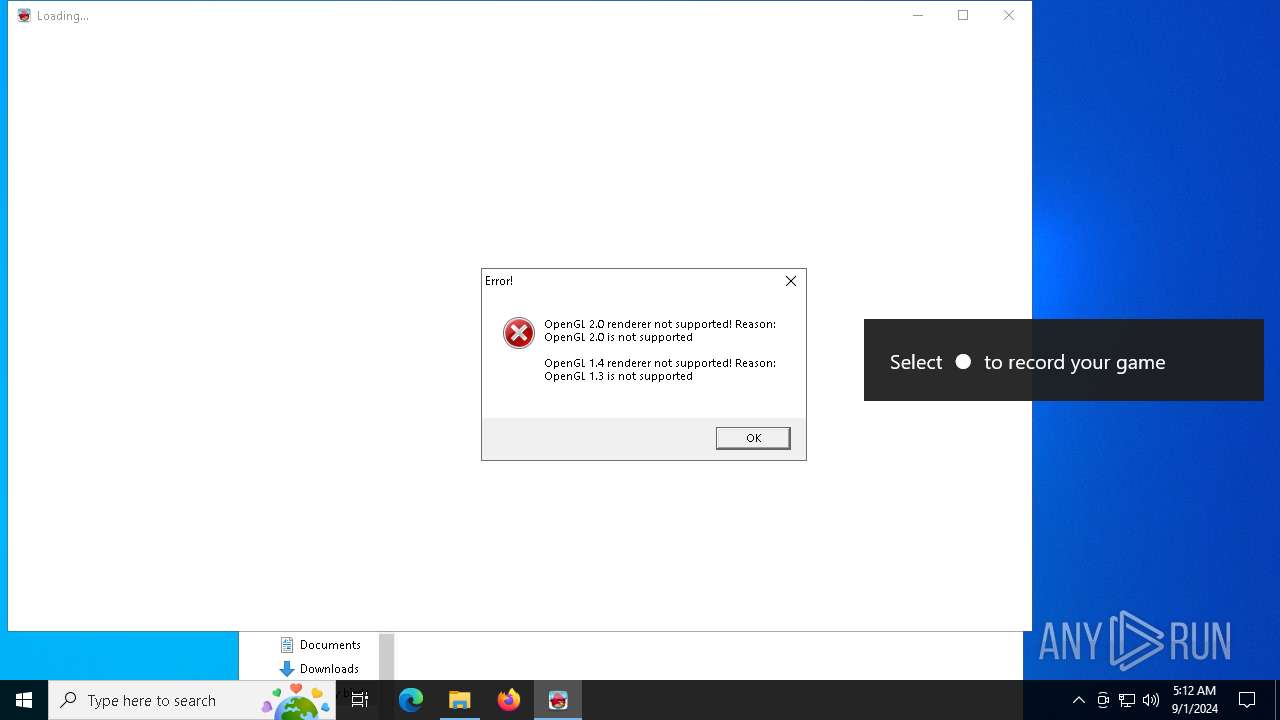Image resolution: width=1280 pixels, height=720 pixels.
Task: Click the record circle in game bar tip
Action: [x=963, y=361]
